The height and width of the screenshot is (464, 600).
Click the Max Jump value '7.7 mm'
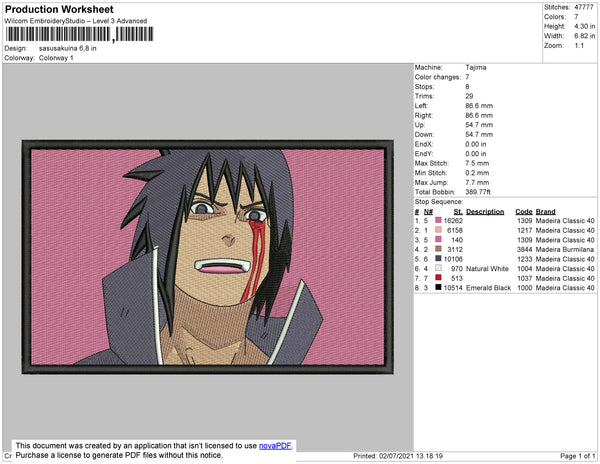[477, 182]
